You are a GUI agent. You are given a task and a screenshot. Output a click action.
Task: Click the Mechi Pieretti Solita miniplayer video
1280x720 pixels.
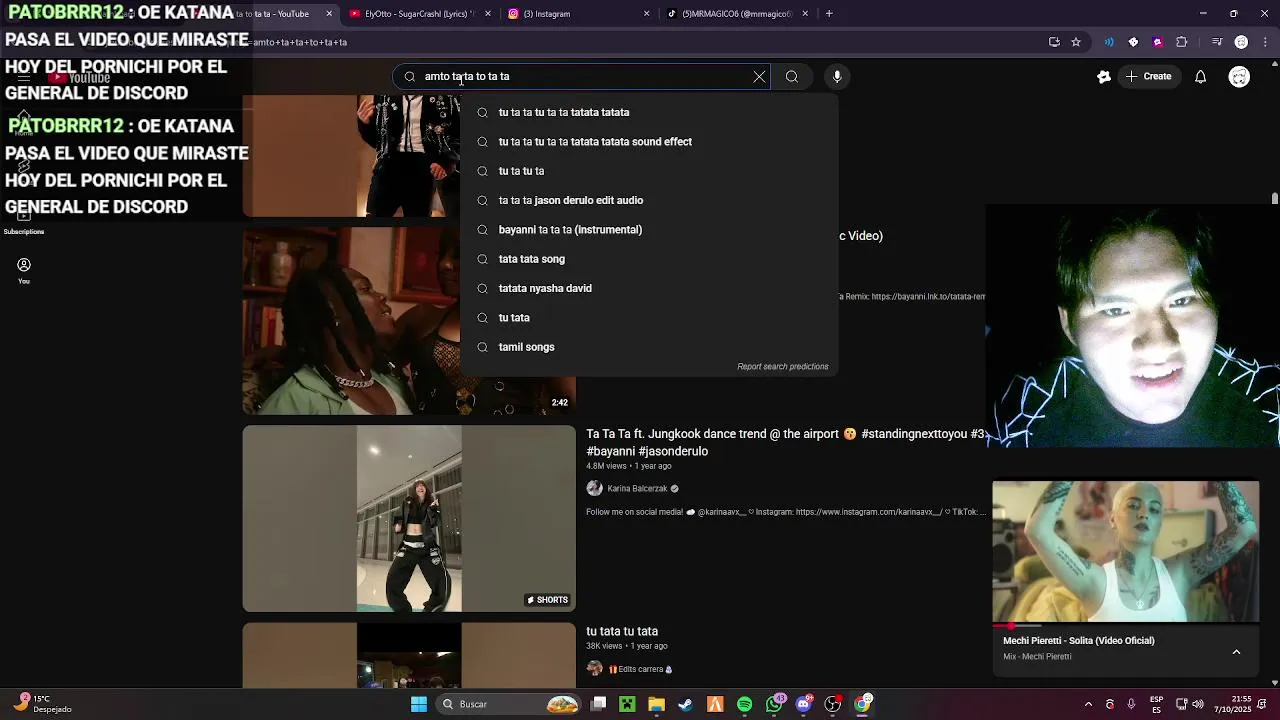point(1126,553)
